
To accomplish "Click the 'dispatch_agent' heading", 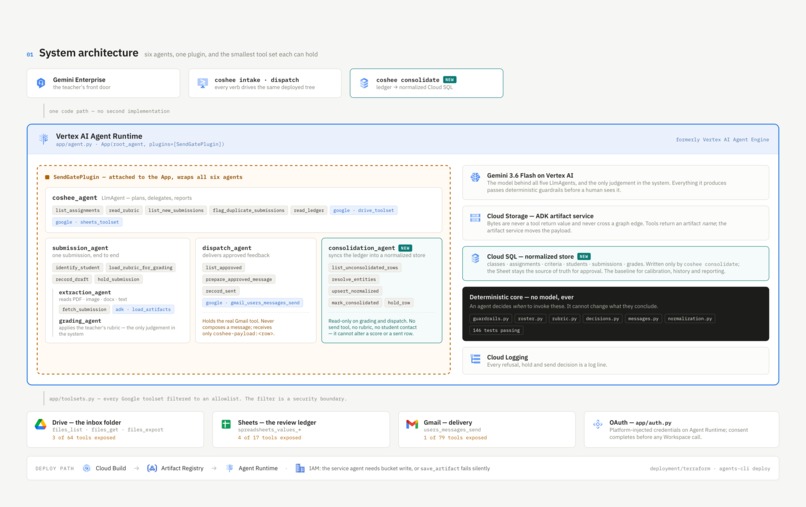I will (x=226, y=248).
